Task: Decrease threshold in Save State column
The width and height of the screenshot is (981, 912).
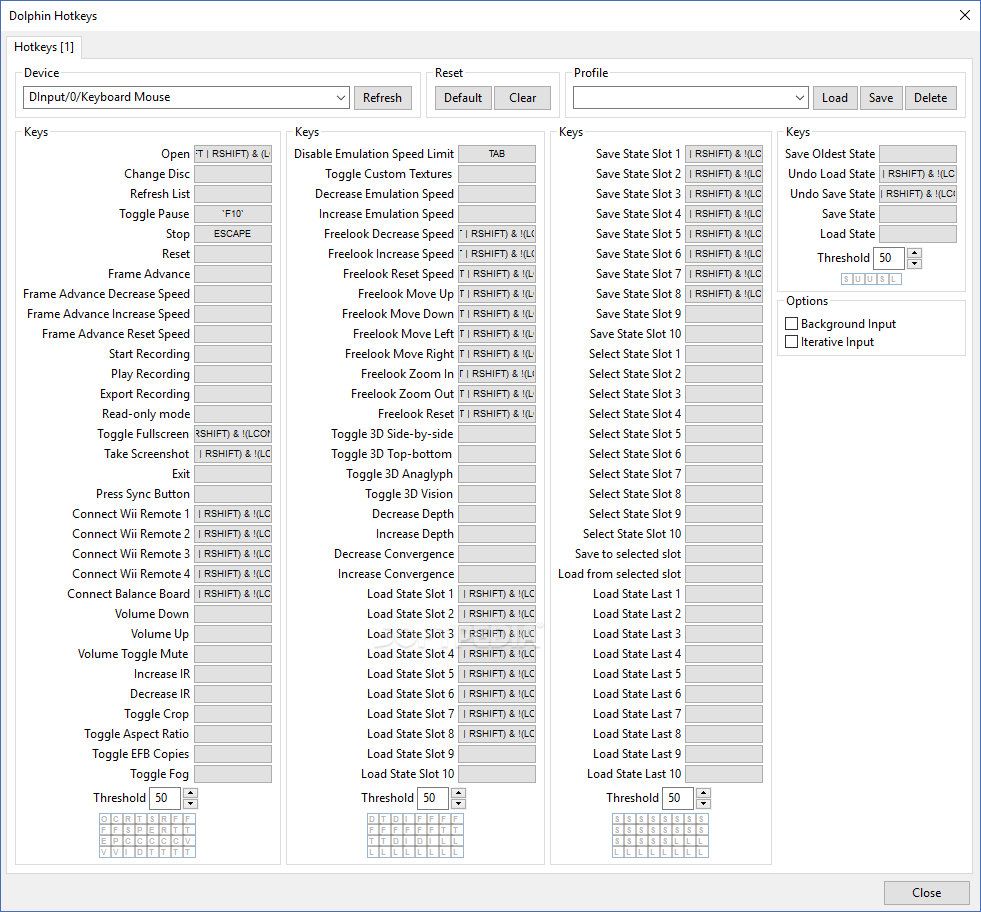Action: (x=704, y=803)
